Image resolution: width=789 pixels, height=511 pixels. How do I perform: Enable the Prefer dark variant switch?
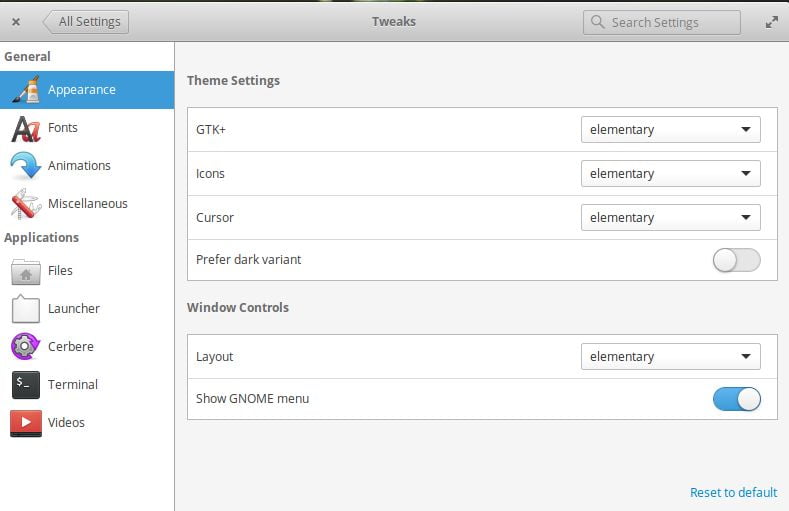pyautogui.click(x=736, y=260)
